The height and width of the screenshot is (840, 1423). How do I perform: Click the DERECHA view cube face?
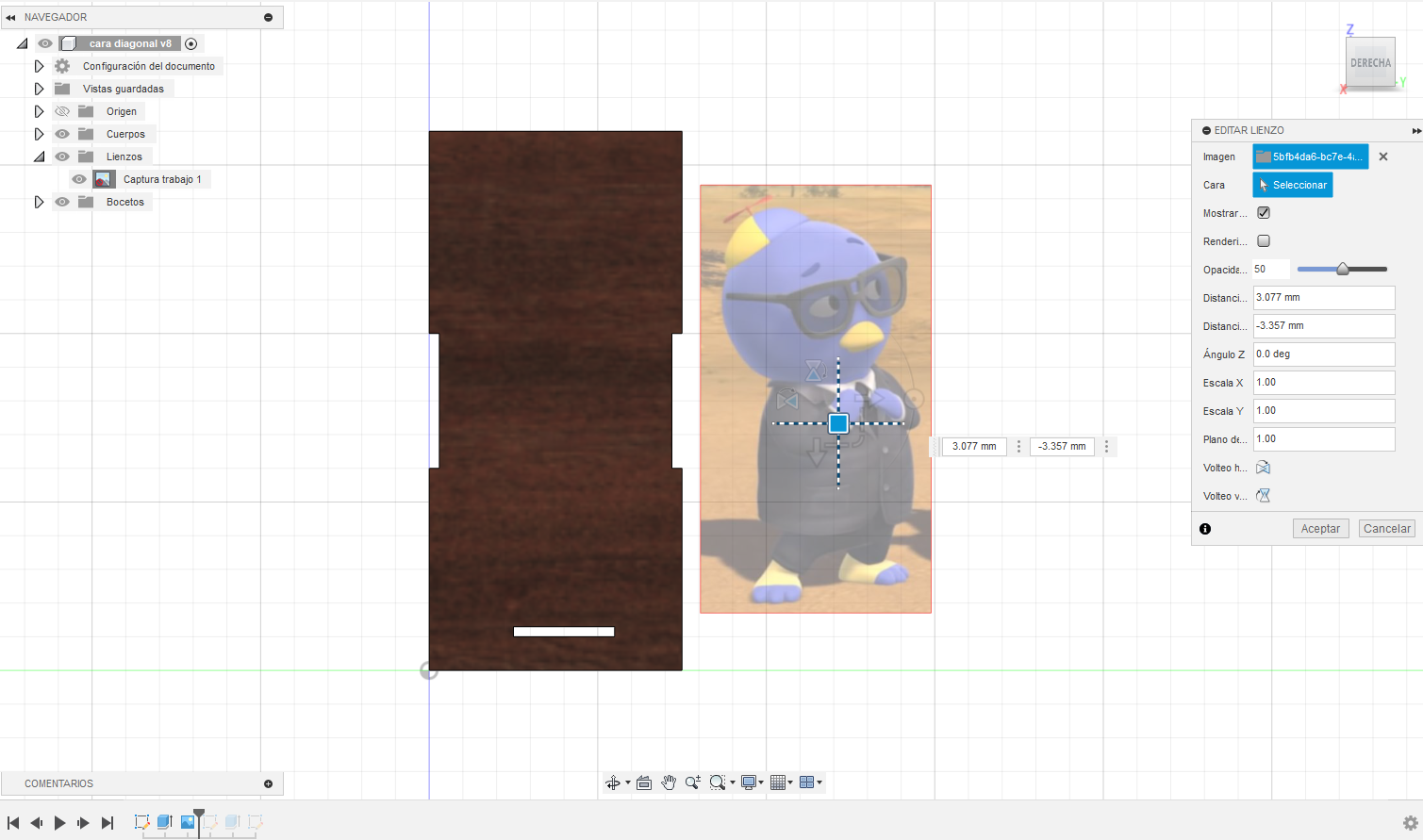coord(1370,63)
